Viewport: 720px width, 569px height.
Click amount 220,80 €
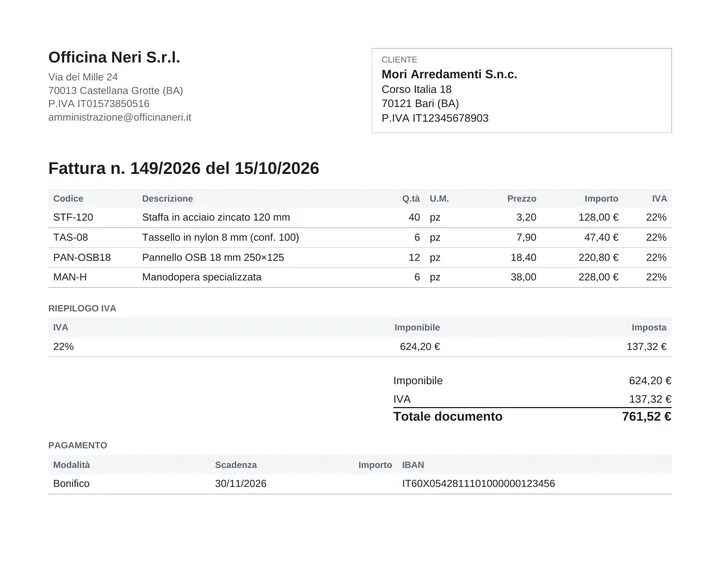point(598,257)
